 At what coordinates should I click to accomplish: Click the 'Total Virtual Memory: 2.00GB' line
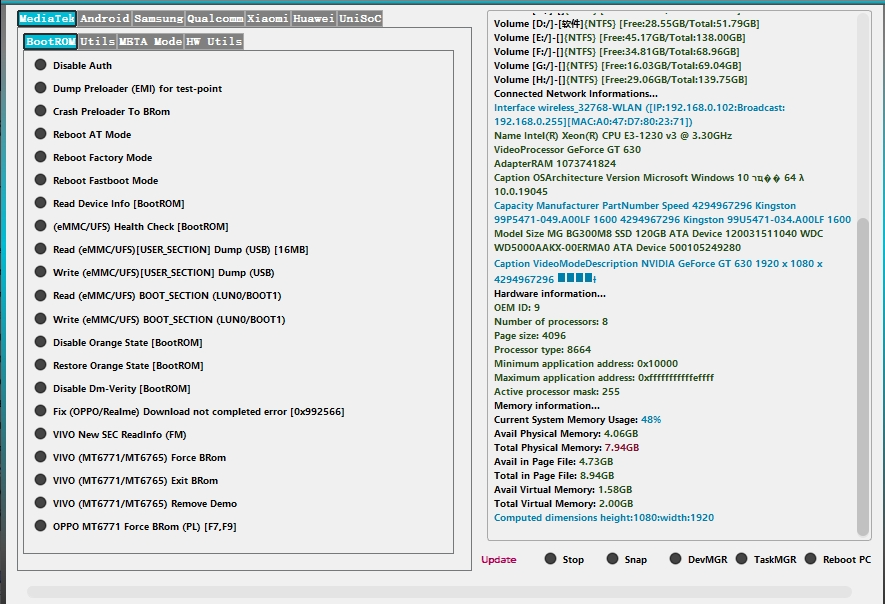click(x=563, y=504)
